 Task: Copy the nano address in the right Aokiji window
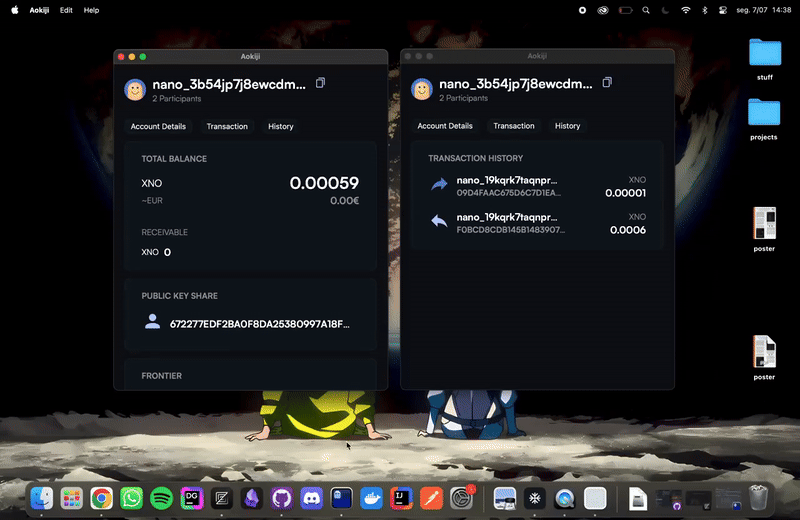click(607, 82)
